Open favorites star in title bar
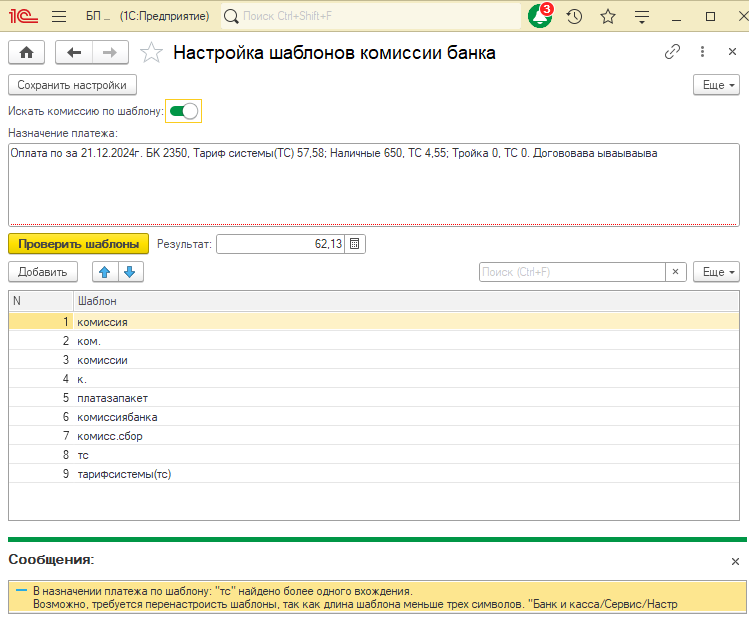Screen dimensions: 749x621 (x=608, y=17)
